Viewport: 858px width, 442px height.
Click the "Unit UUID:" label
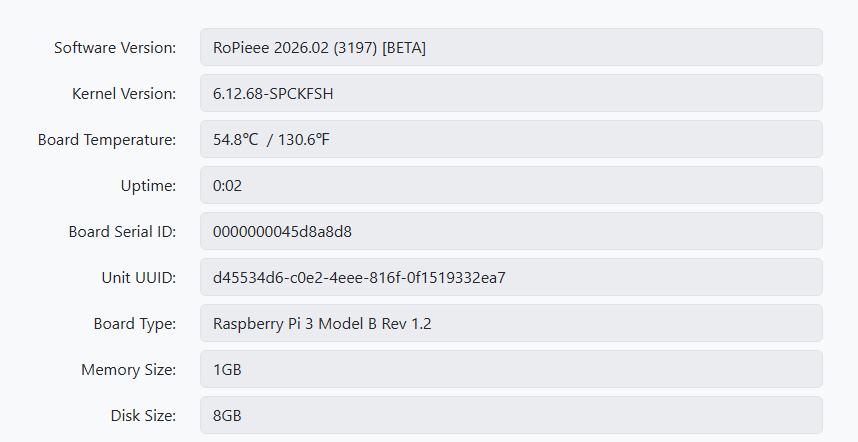(x=139, y=277)
